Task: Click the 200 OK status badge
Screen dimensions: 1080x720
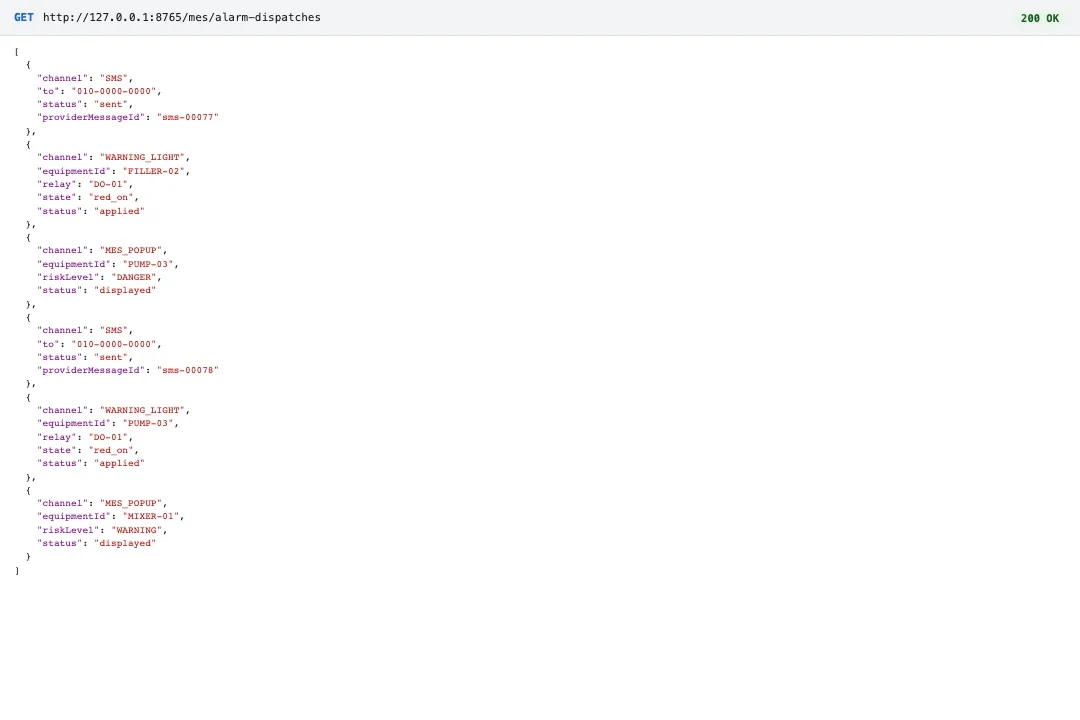Action: point(1039,18)
